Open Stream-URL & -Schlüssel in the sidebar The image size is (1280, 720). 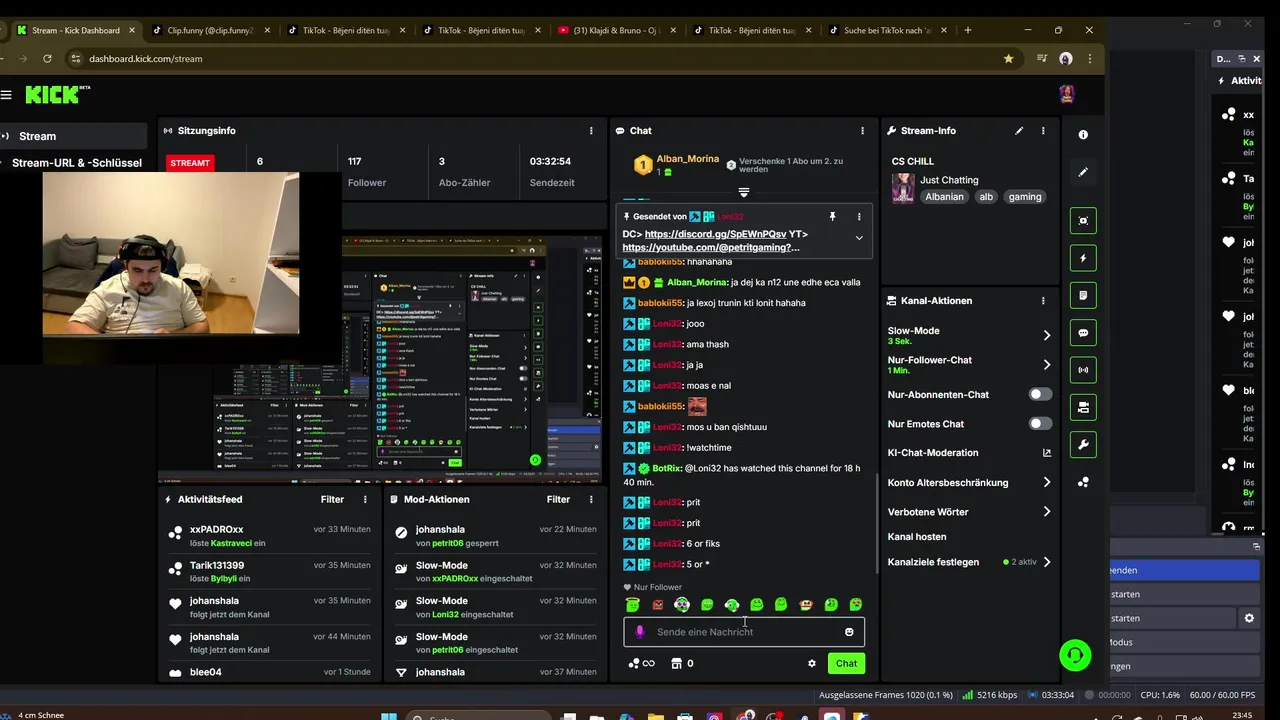click(x=77, y=162)
